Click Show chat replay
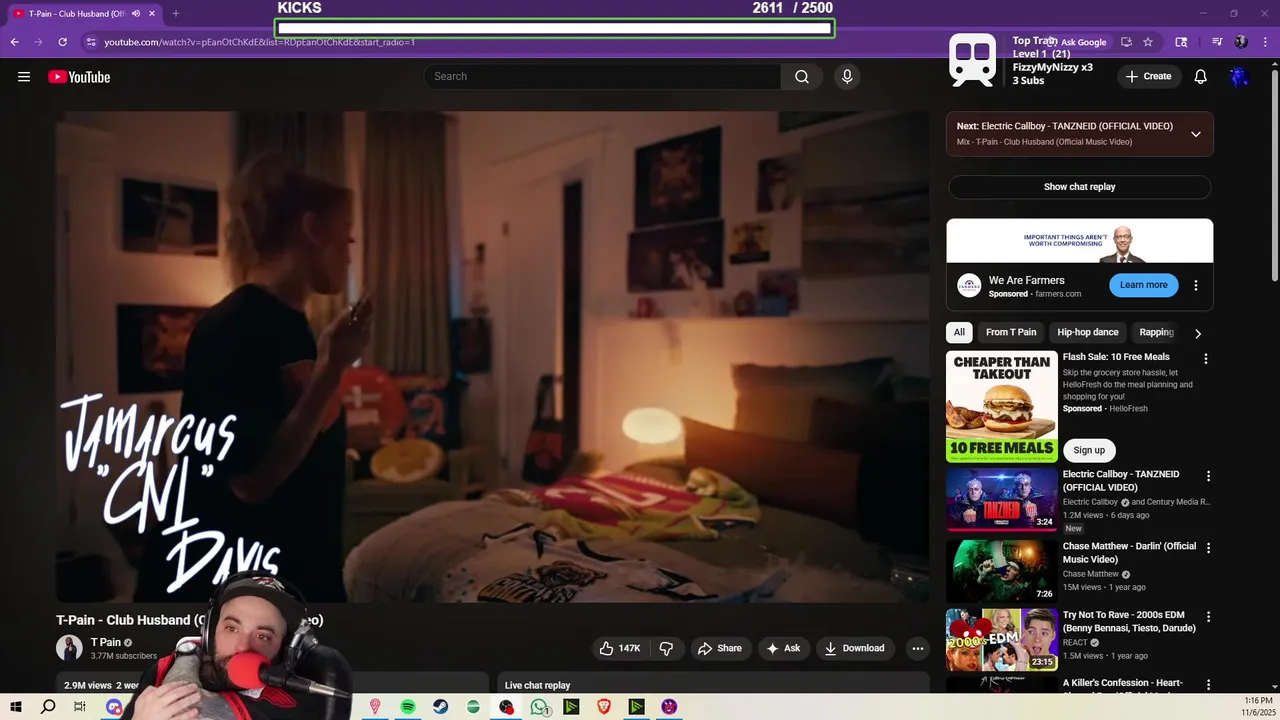Screen dimensions: 1280x720 point(1079,187)
